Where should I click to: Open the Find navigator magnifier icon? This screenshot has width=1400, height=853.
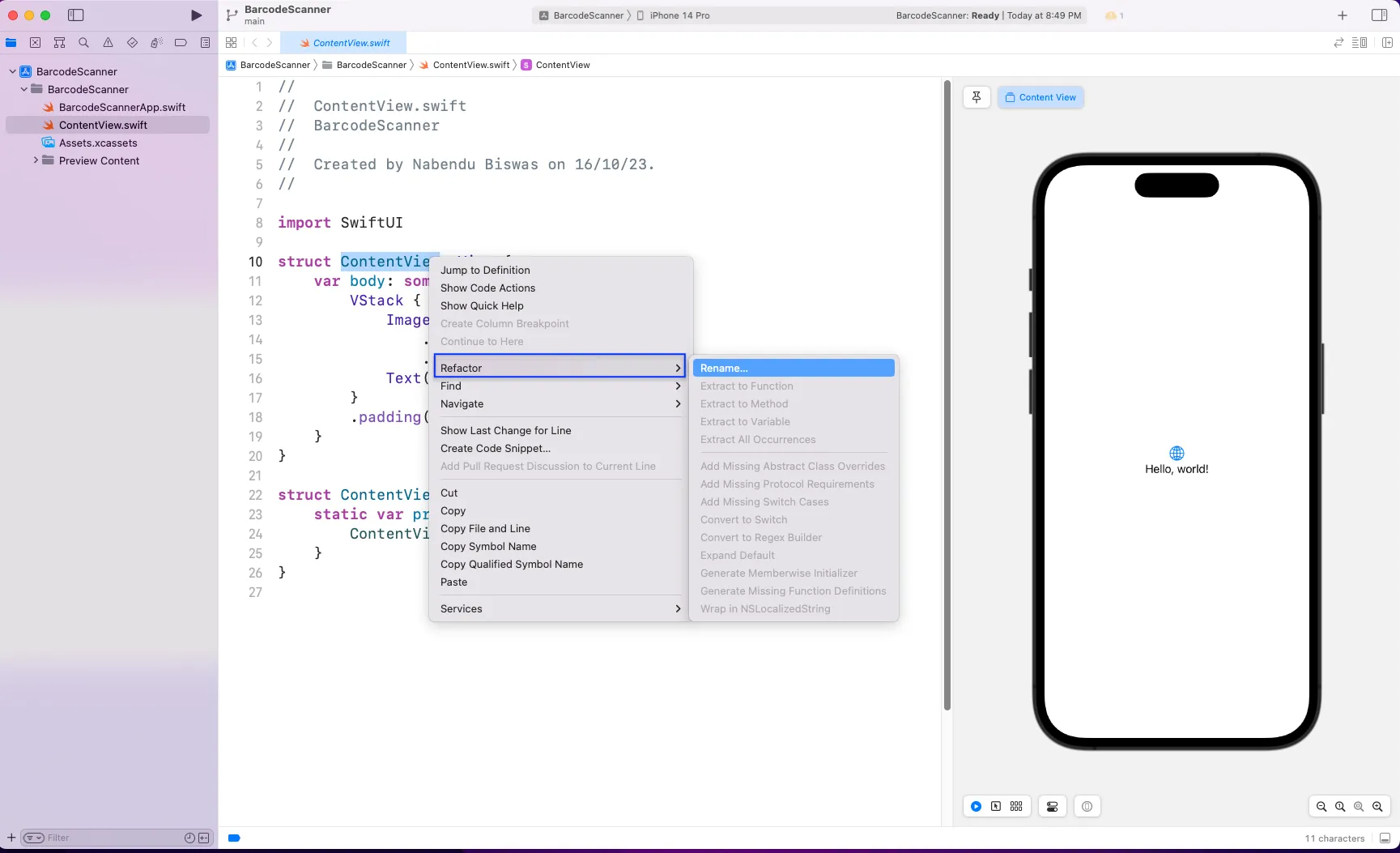[x=83, y=43]
